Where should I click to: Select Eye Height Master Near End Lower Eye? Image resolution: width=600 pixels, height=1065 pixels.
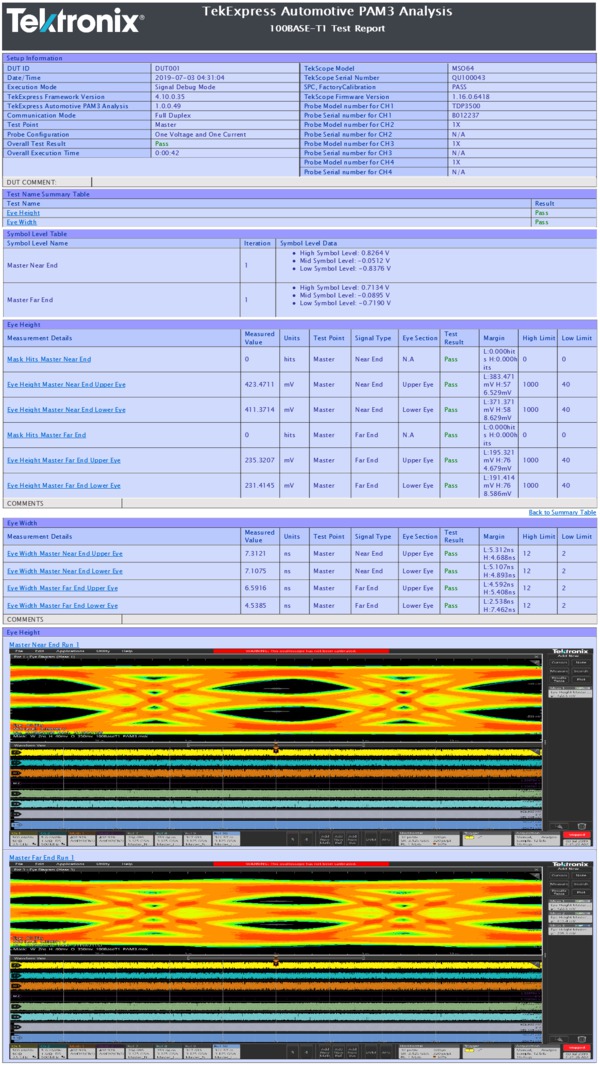[x=66, y=410]
